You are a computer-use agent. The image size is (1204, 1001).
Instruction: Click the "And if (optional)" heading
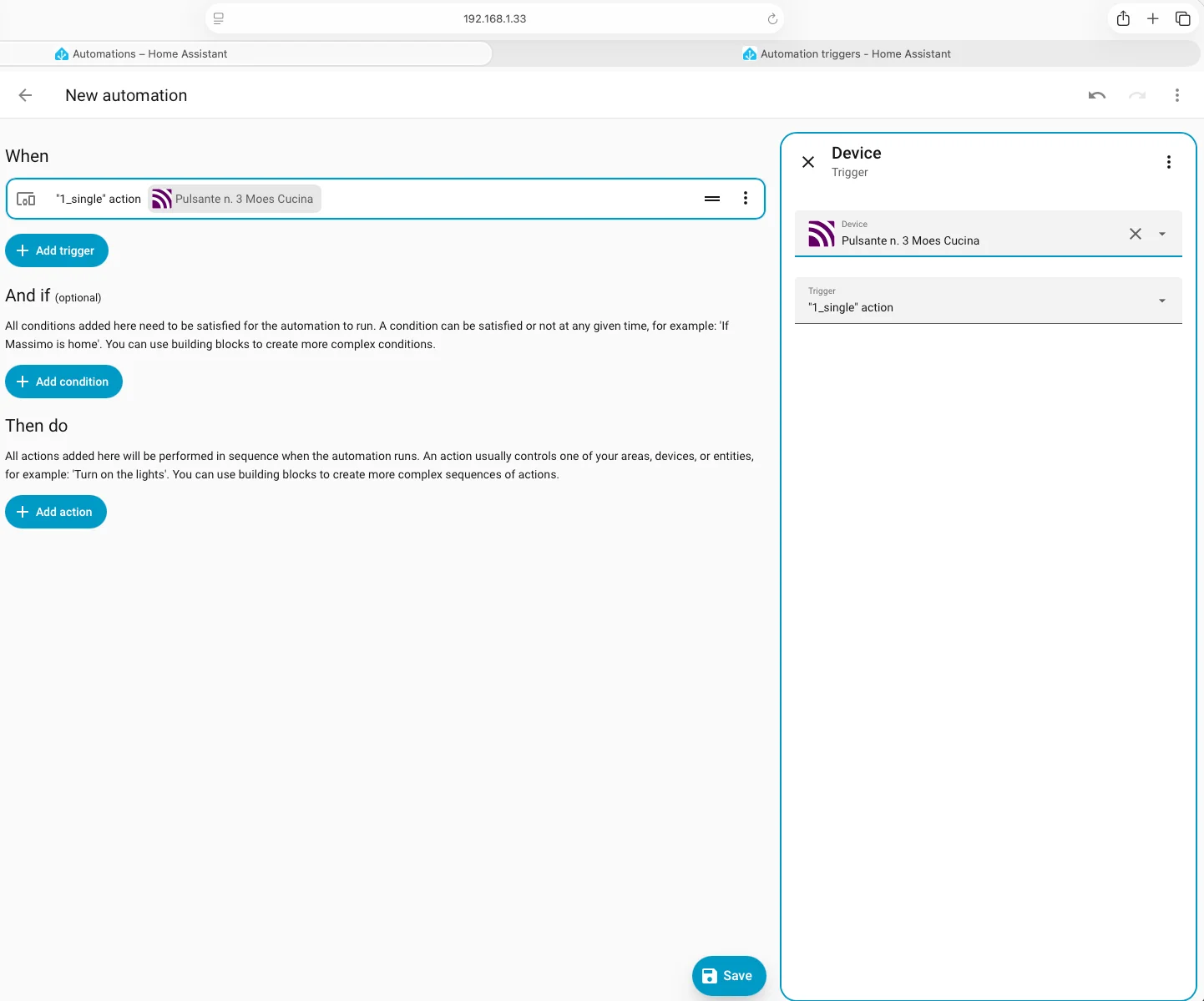[x=53, y=296]
